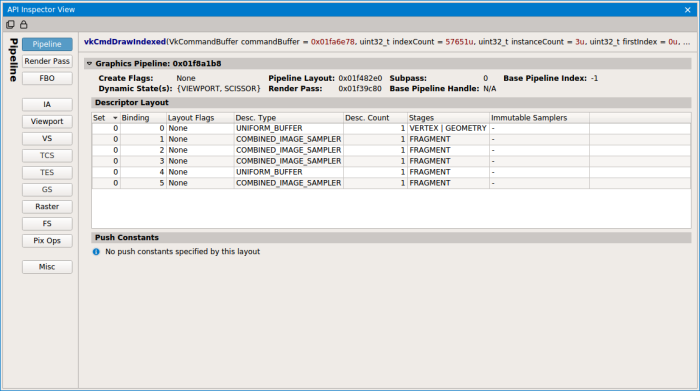Open the FS shader stage

47,224
